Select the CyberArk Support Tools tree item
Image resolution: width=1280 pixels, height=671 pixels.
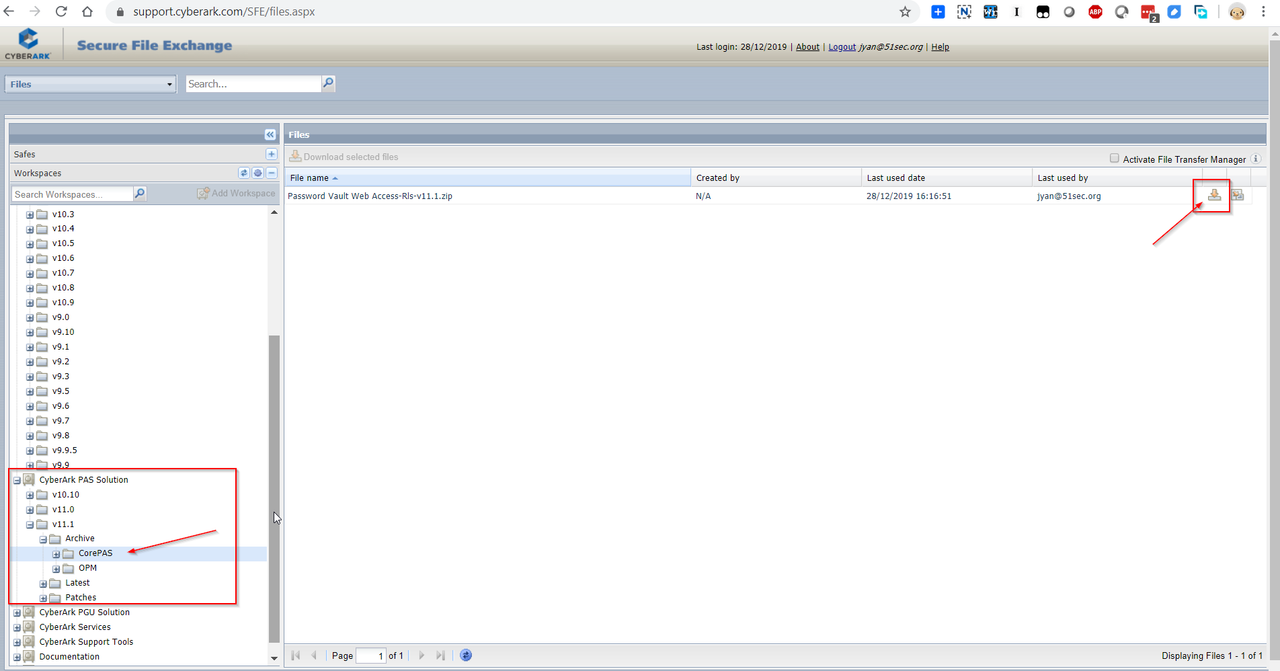[x=86, y=642]
